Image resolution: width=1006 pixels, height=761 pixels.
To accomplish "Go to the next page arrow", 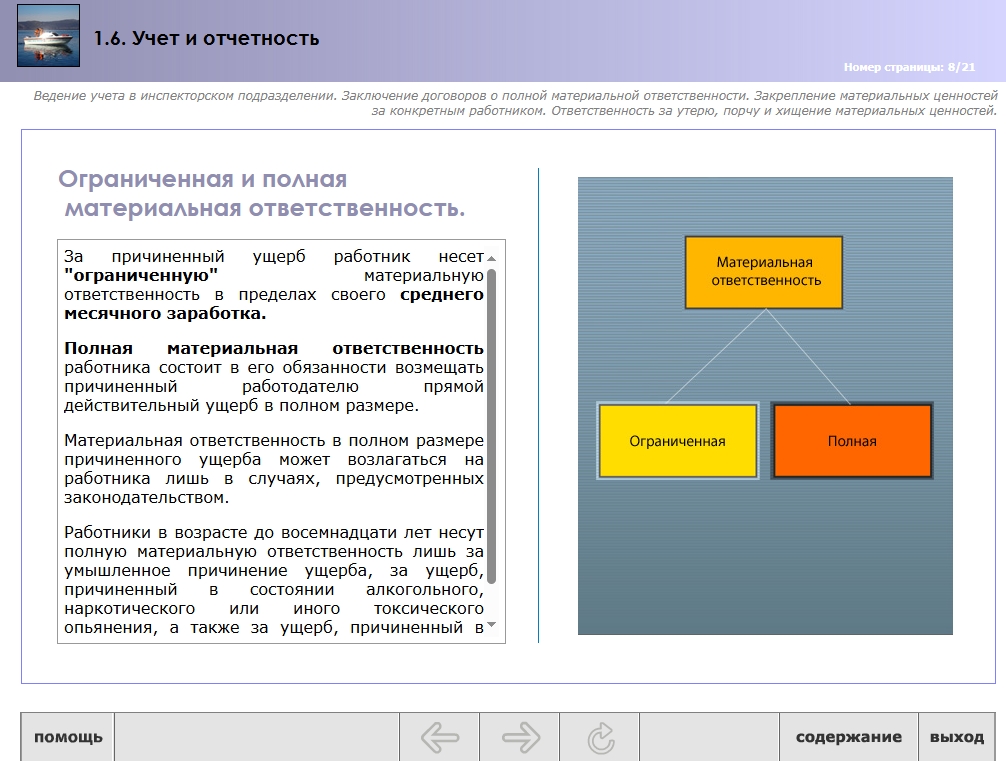I will 520,737.
